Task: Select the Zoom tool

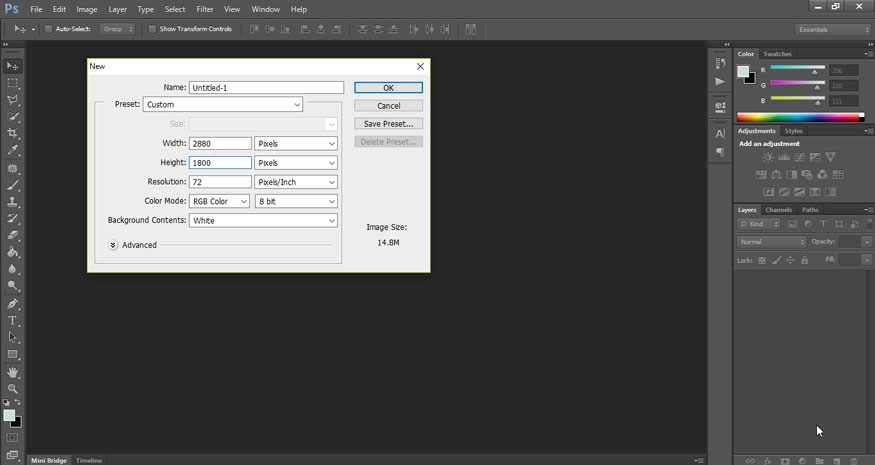Action: tap(13, 388)
